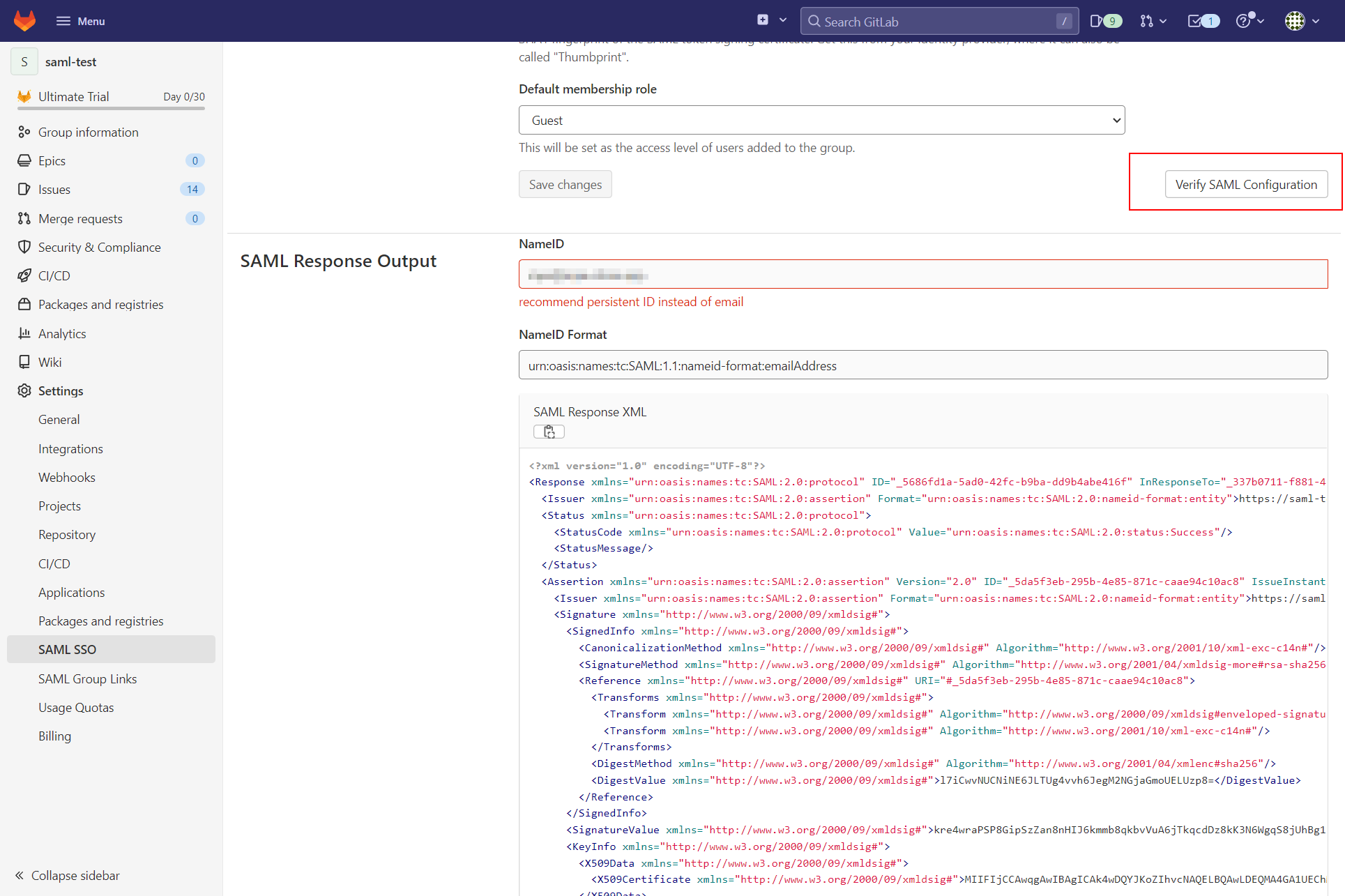Open the Menu navigation icon
Viewport: 1345px width, 896px height.
[x=62, y=20]
